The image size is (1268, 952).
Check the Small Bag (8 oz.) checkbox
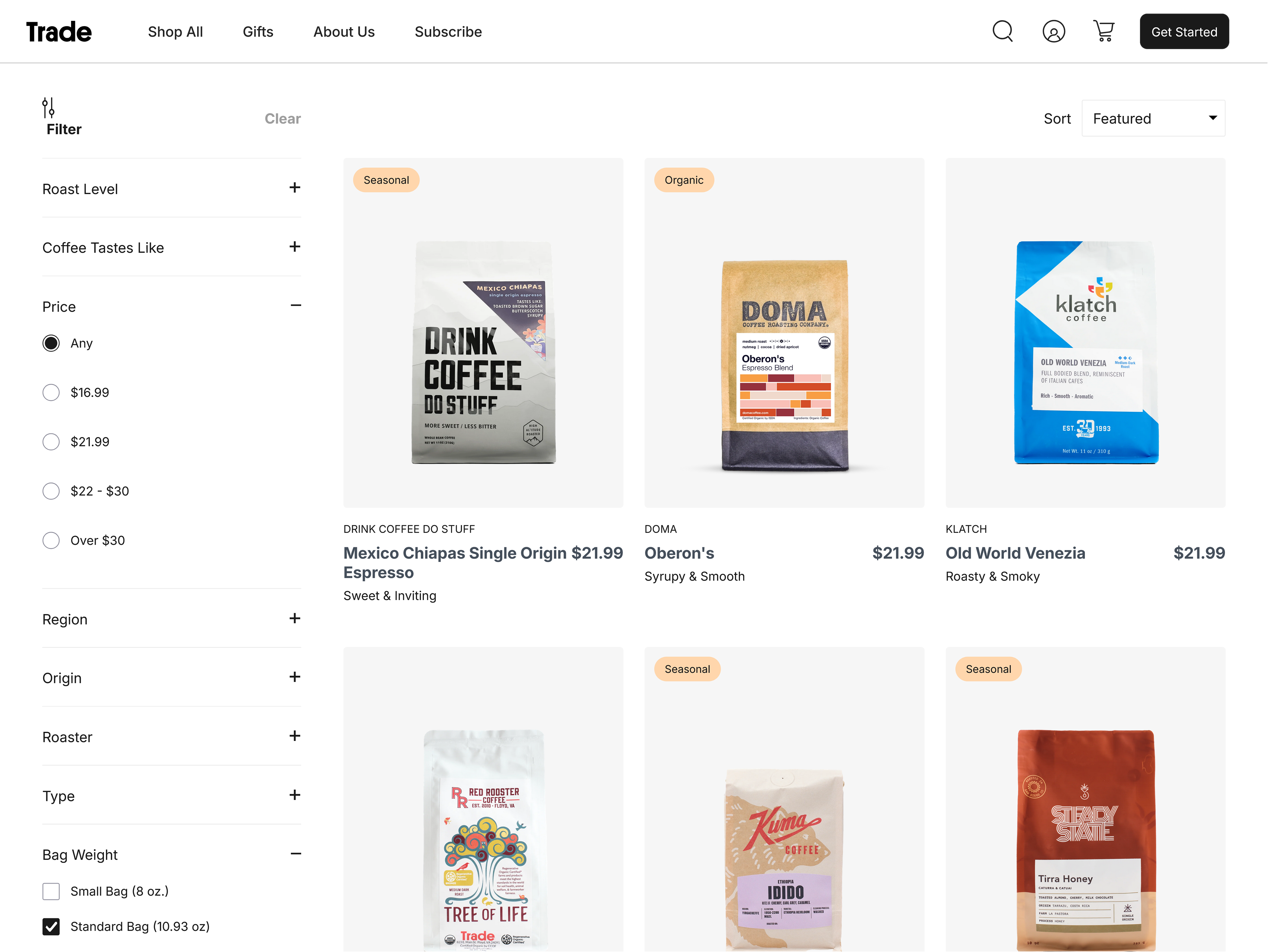pos(51,891)
